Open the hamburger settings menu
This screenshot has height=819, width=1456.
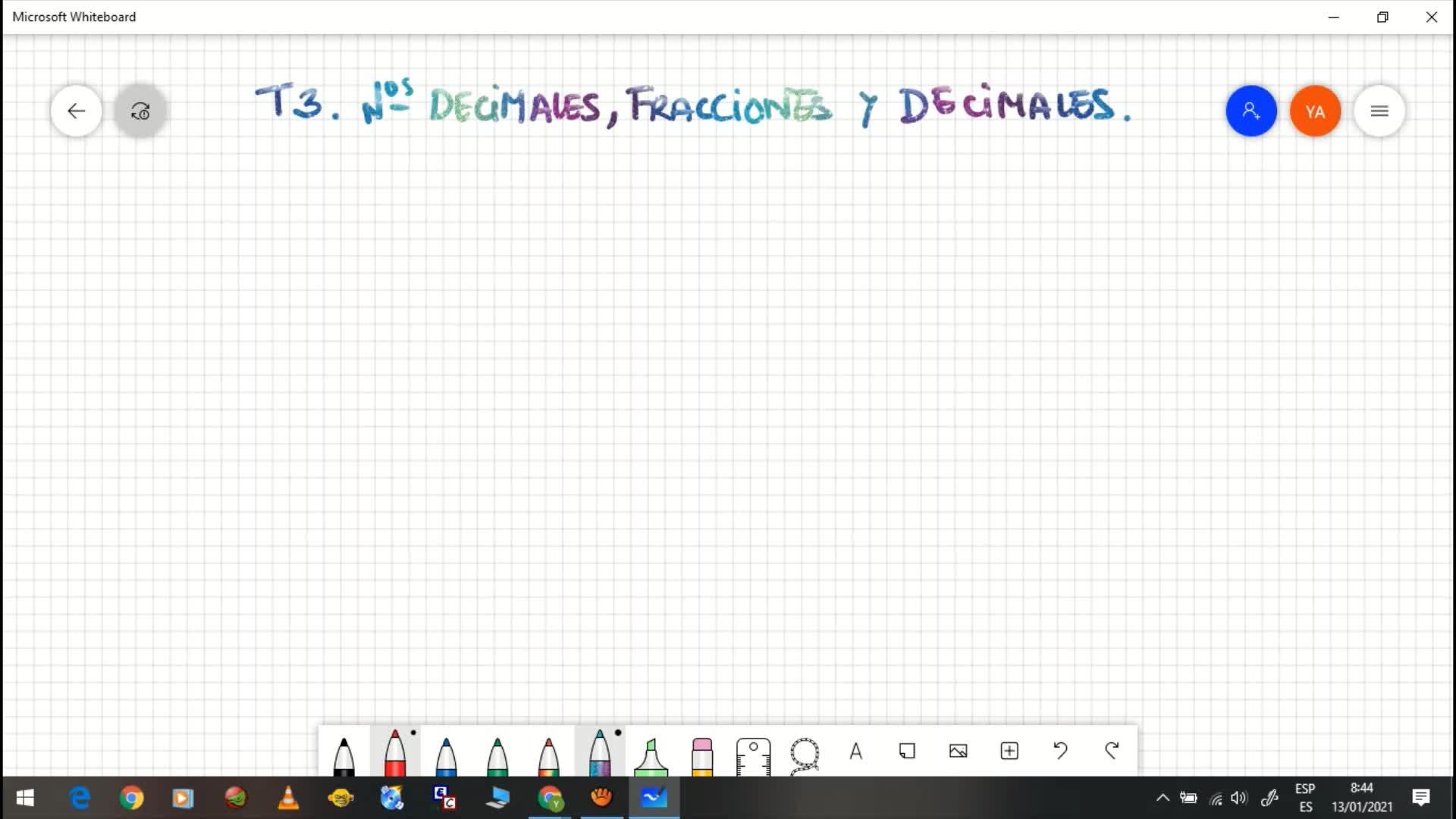(x=1379, y=111)
